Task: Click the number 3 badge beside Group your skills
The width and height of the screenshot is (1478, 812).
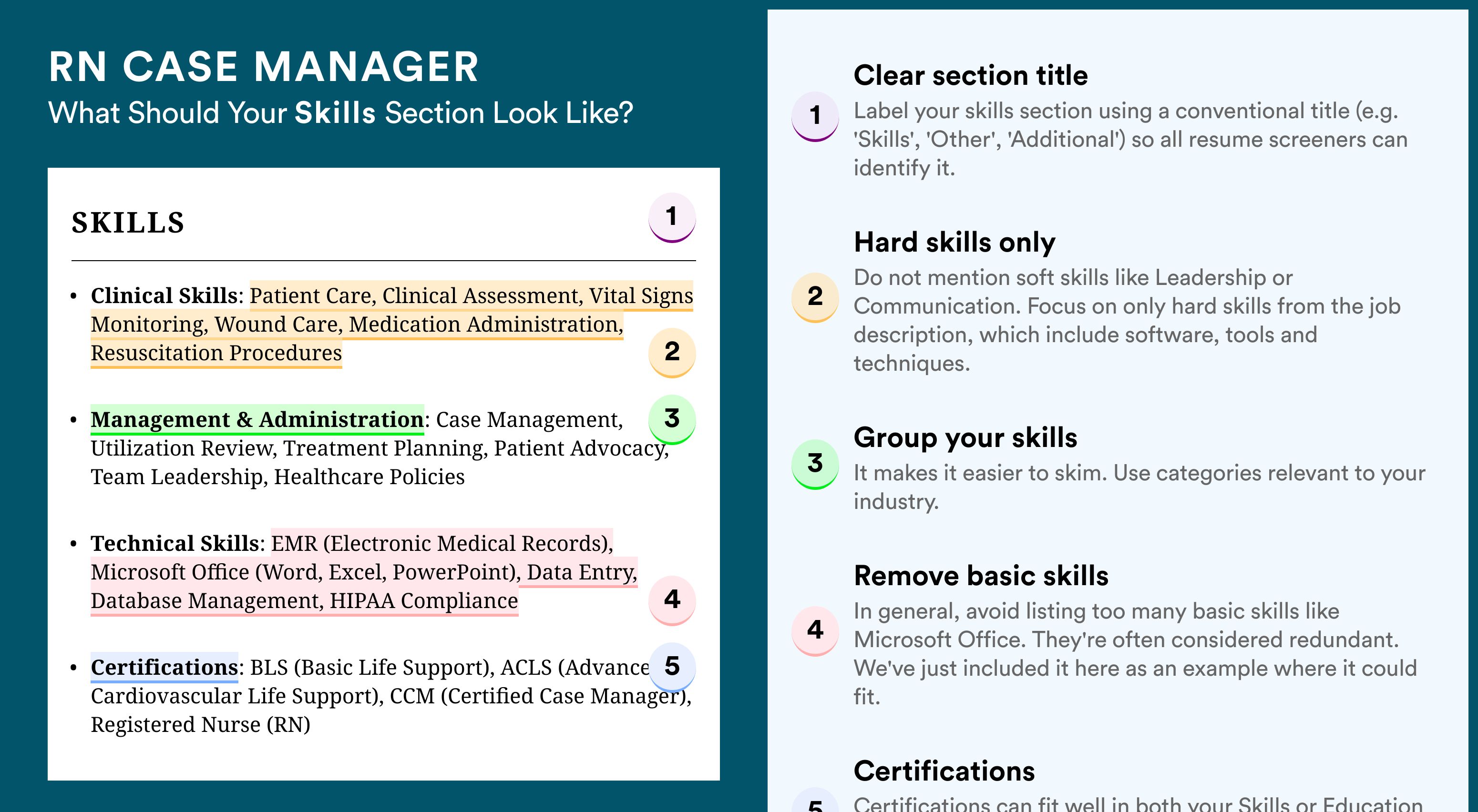Action: click(815, 464)
